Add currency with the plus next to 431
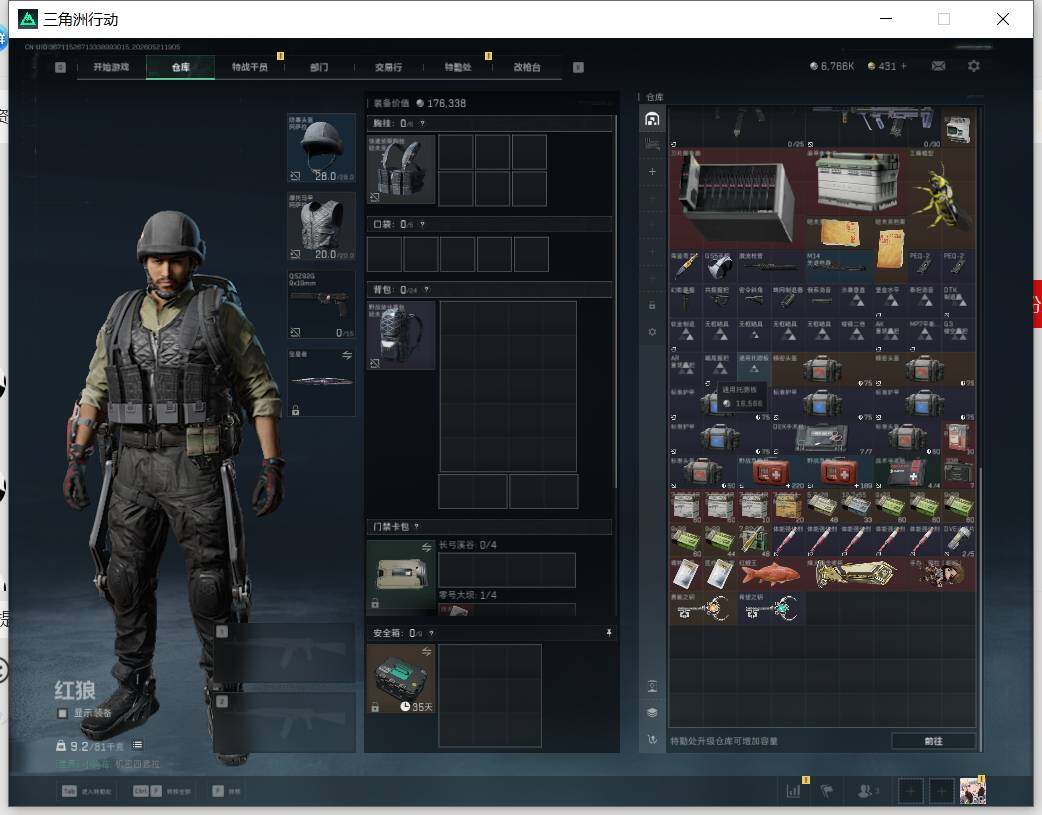The width and height of the screenshot is (1042, 815). [903, 66]
